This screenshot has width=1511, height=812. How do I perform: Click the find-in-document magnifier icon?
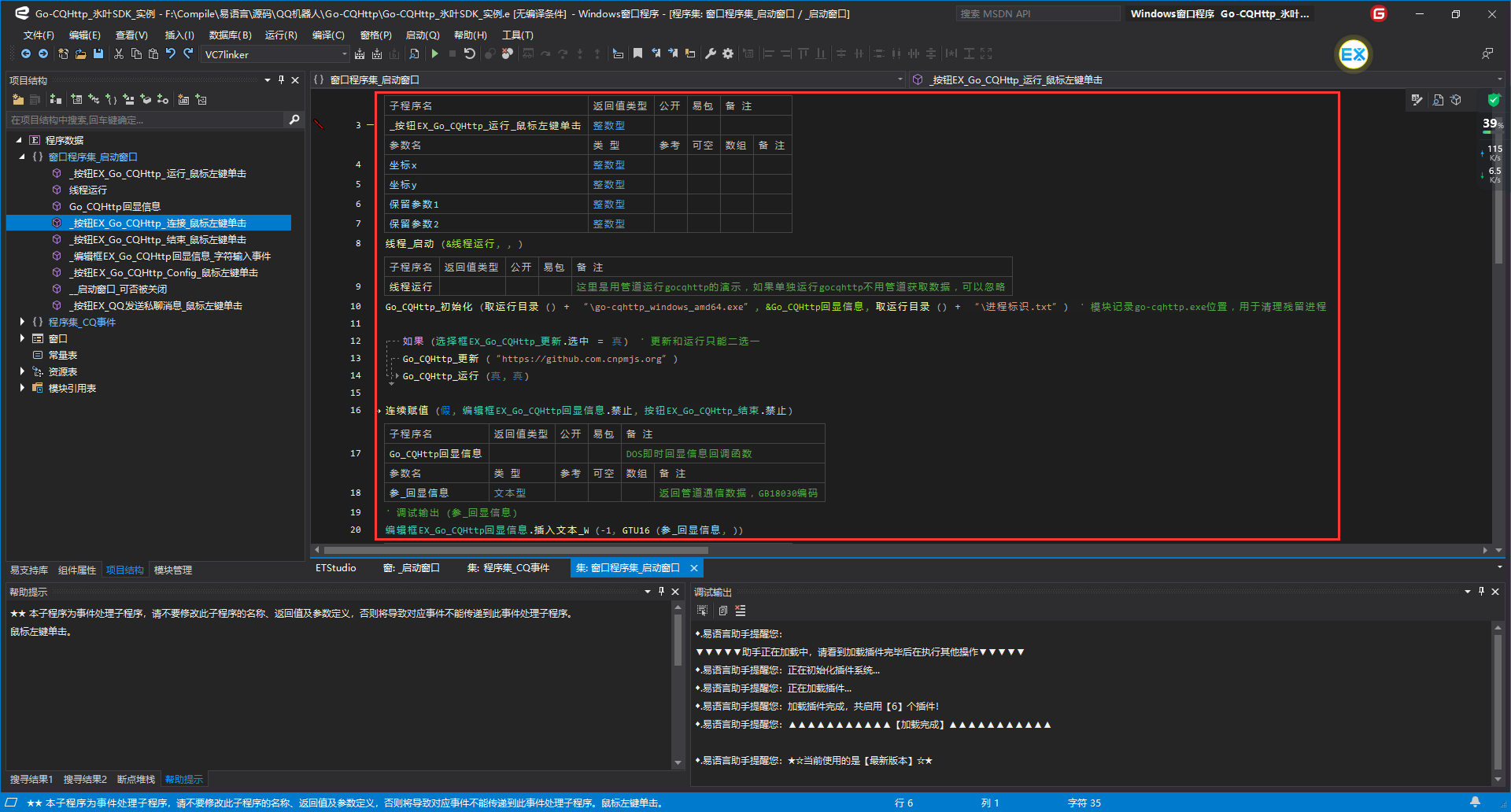coord(414,54)
